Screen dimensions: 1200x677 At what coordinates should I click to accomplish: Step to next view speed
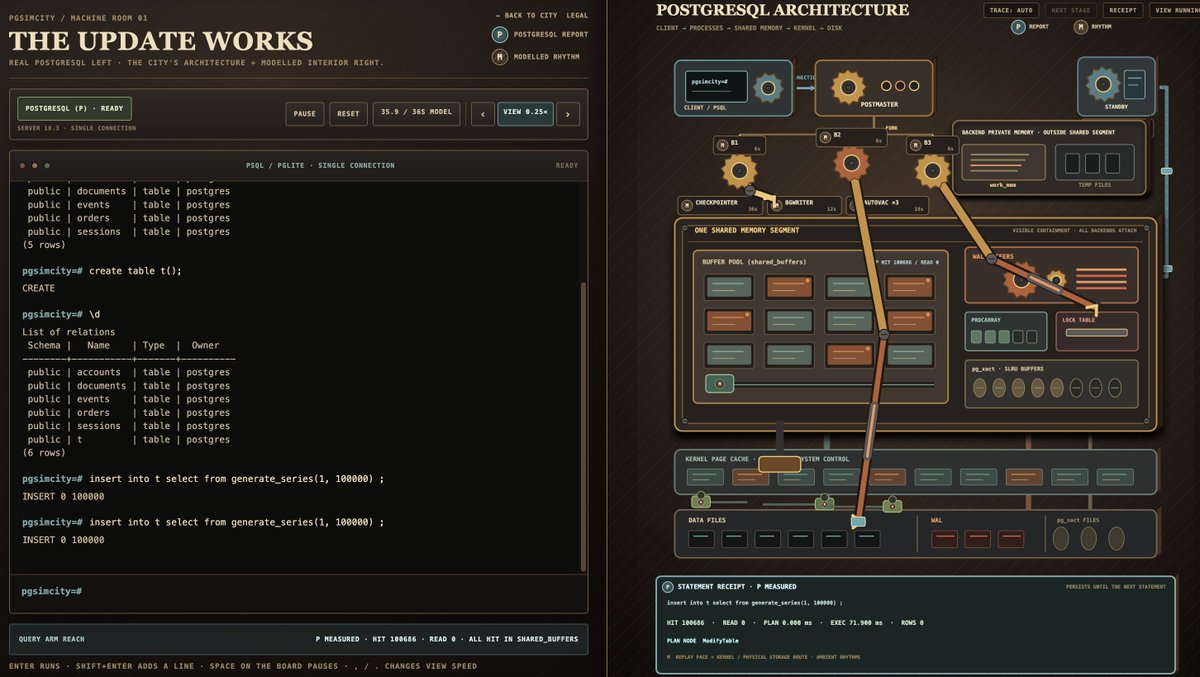568,113
